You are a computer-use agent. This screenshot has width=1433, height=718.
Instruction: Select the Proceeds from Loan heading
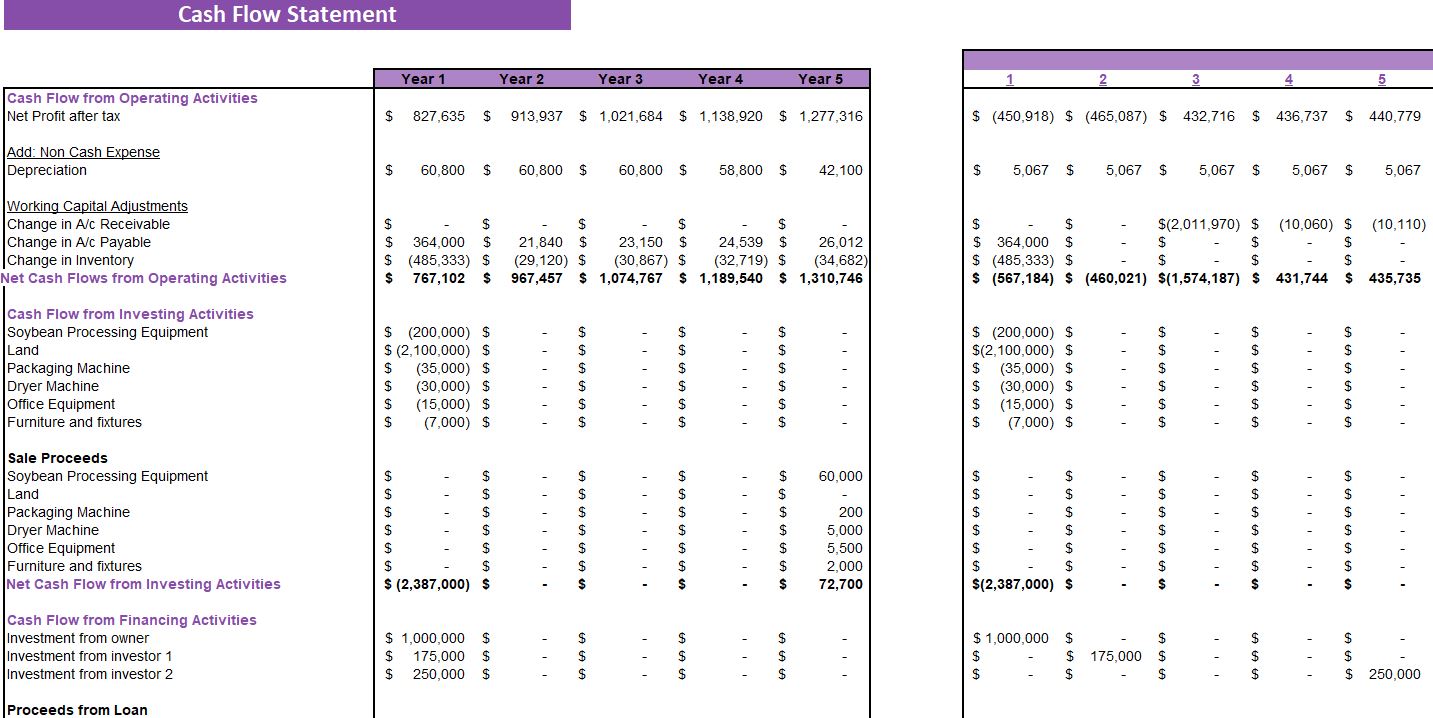click(x=75, y=710)
